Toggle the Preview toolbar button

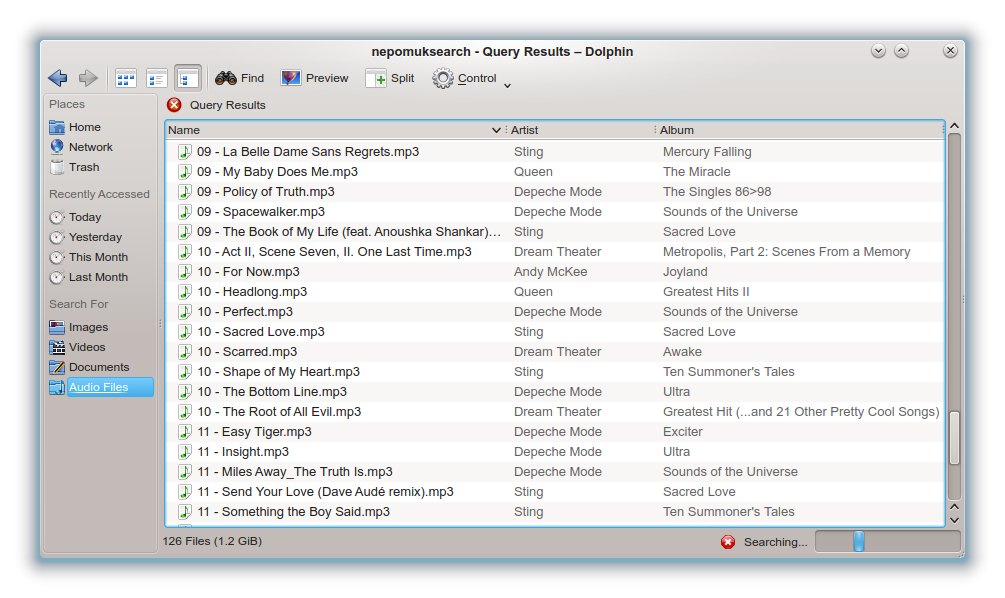click(x=315, y=78)
